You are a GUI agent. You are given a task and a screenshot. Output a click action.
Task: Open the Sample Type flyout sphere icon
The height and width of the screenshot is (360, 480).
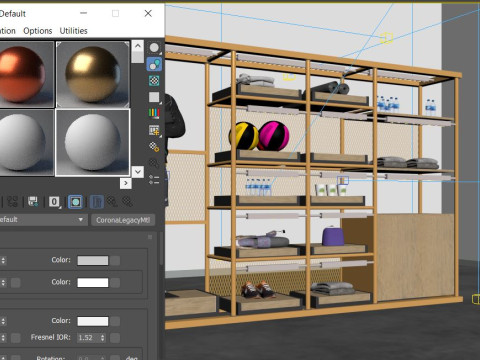[x=154, y=48]
